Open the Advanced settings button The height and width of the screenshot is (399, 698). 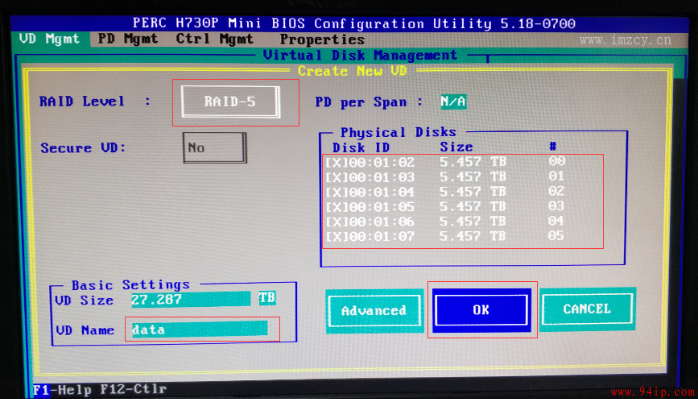tap(374, 311)
